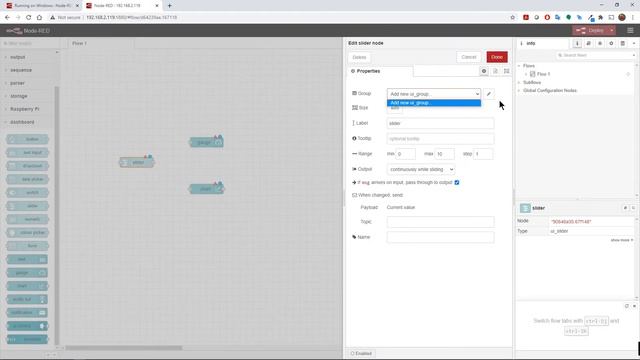Screen dimensions: 640x360
Task: Select the gauge node on canvas
Action: 206,142
